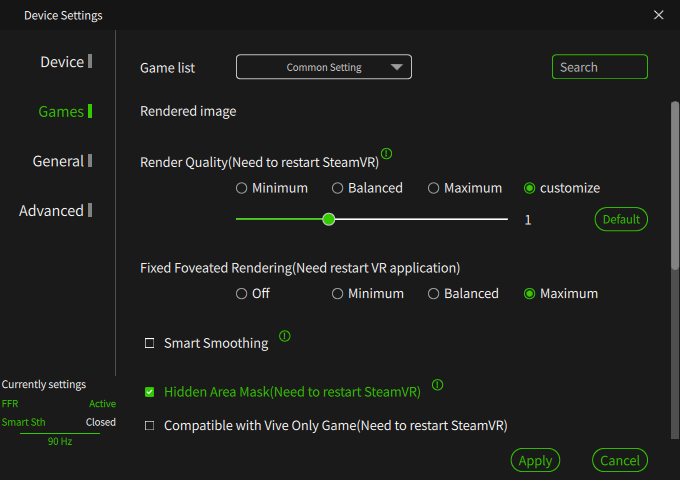Open the Game list dropdown
680x480 pixels.
click(x=324, y=67)
